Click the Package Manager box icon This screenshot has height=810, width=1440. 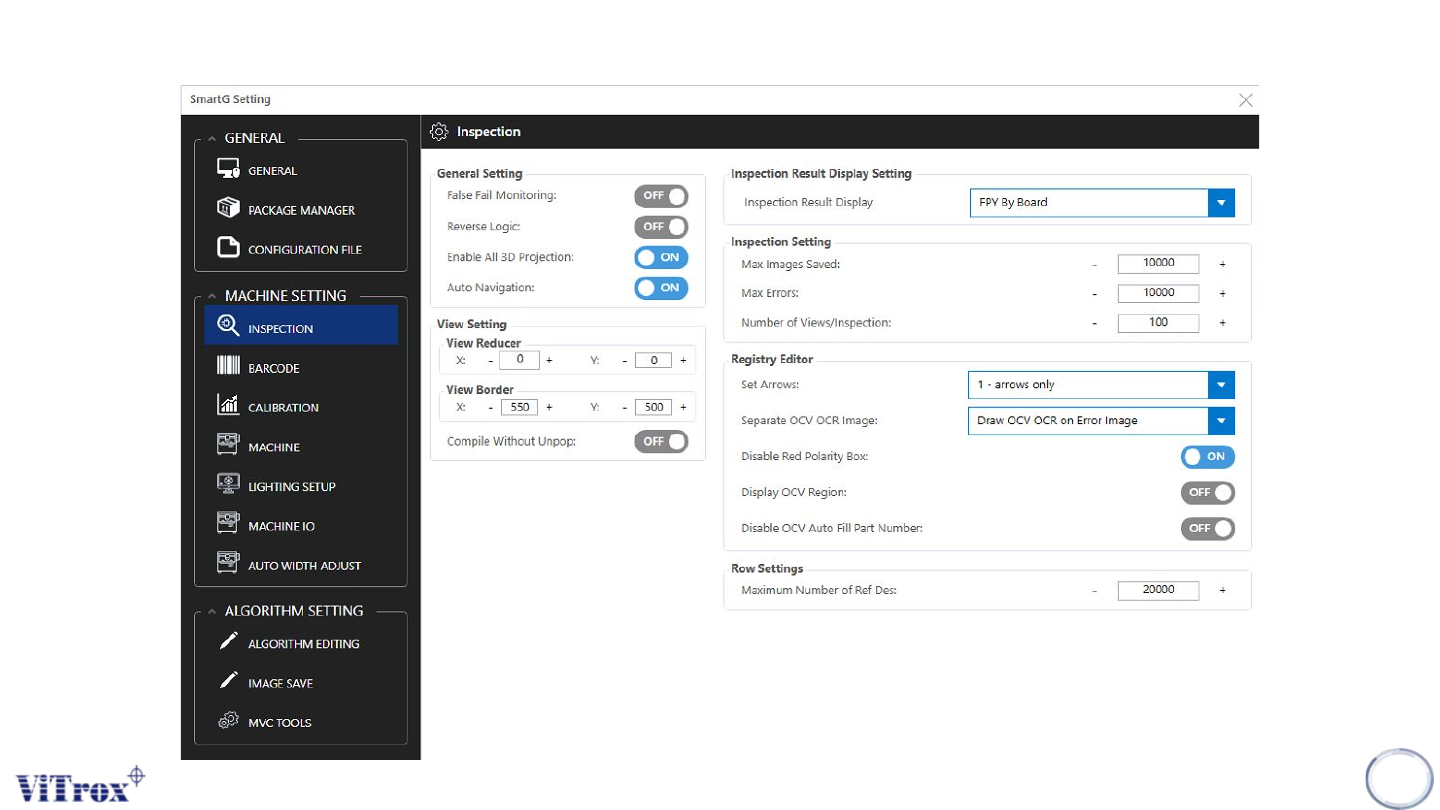(228, 209)
